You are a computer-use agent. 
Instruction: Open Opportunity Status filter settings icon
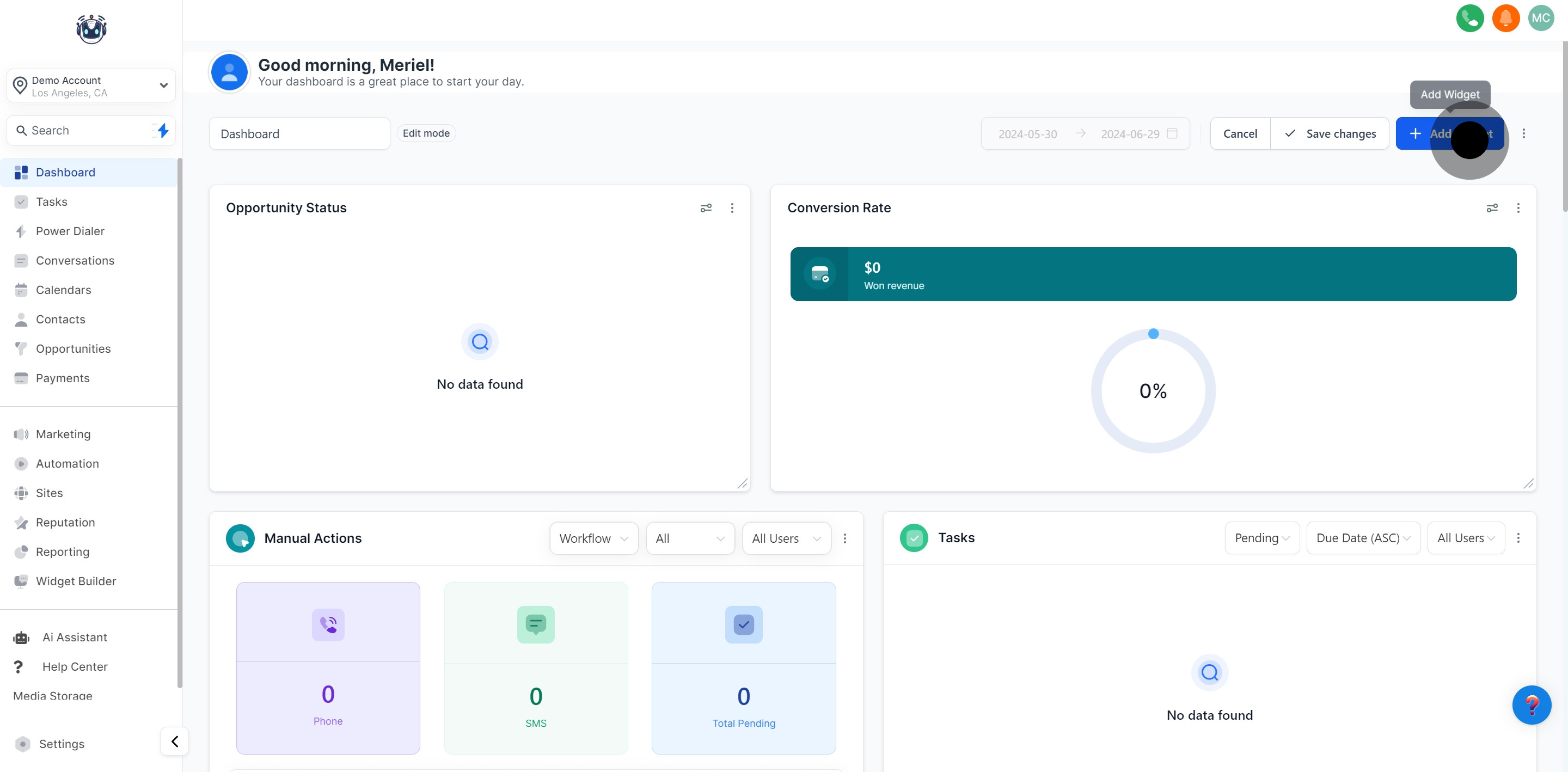[706, 208]
